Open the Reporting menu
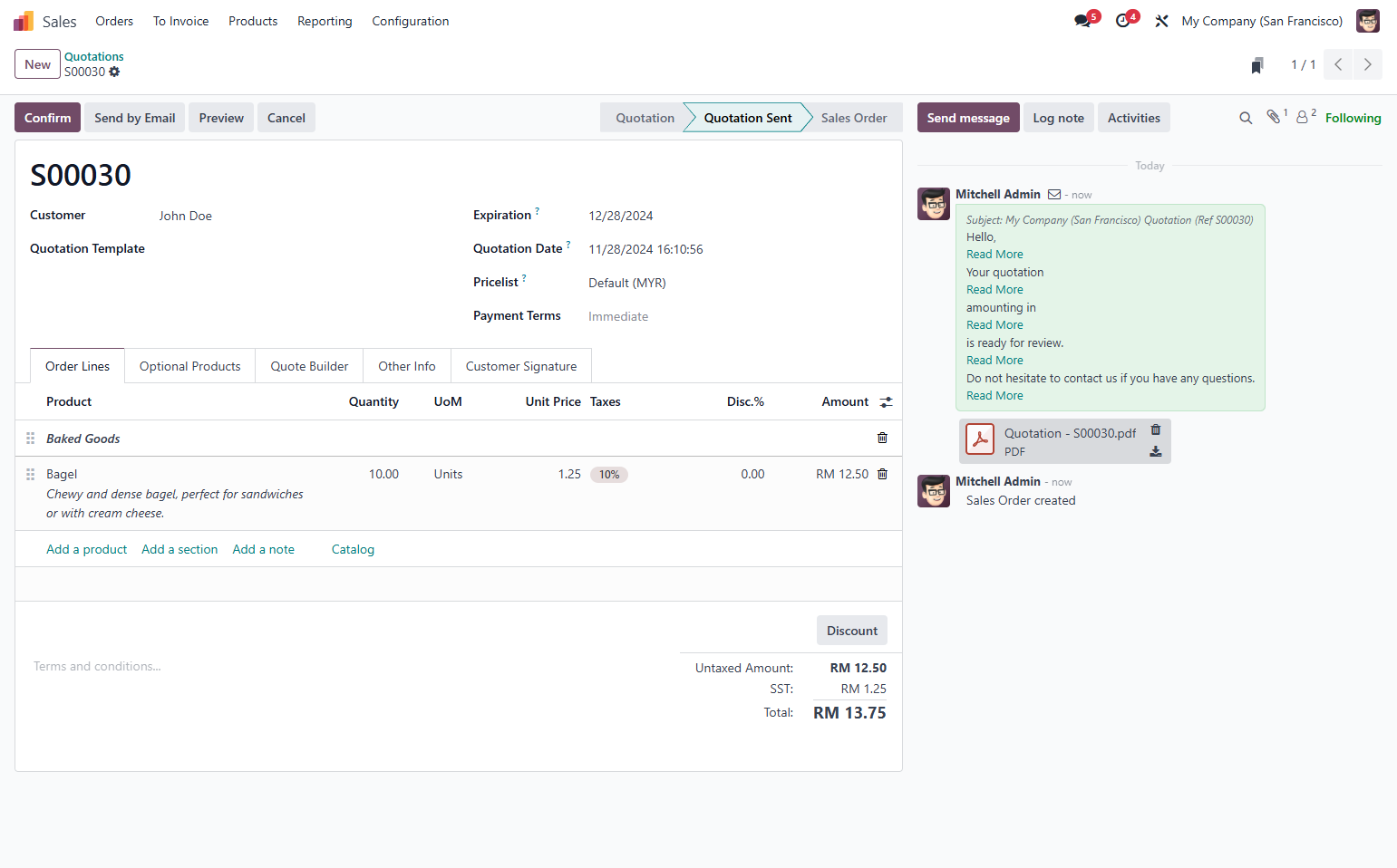1397x868 pixels. [325, 21]
